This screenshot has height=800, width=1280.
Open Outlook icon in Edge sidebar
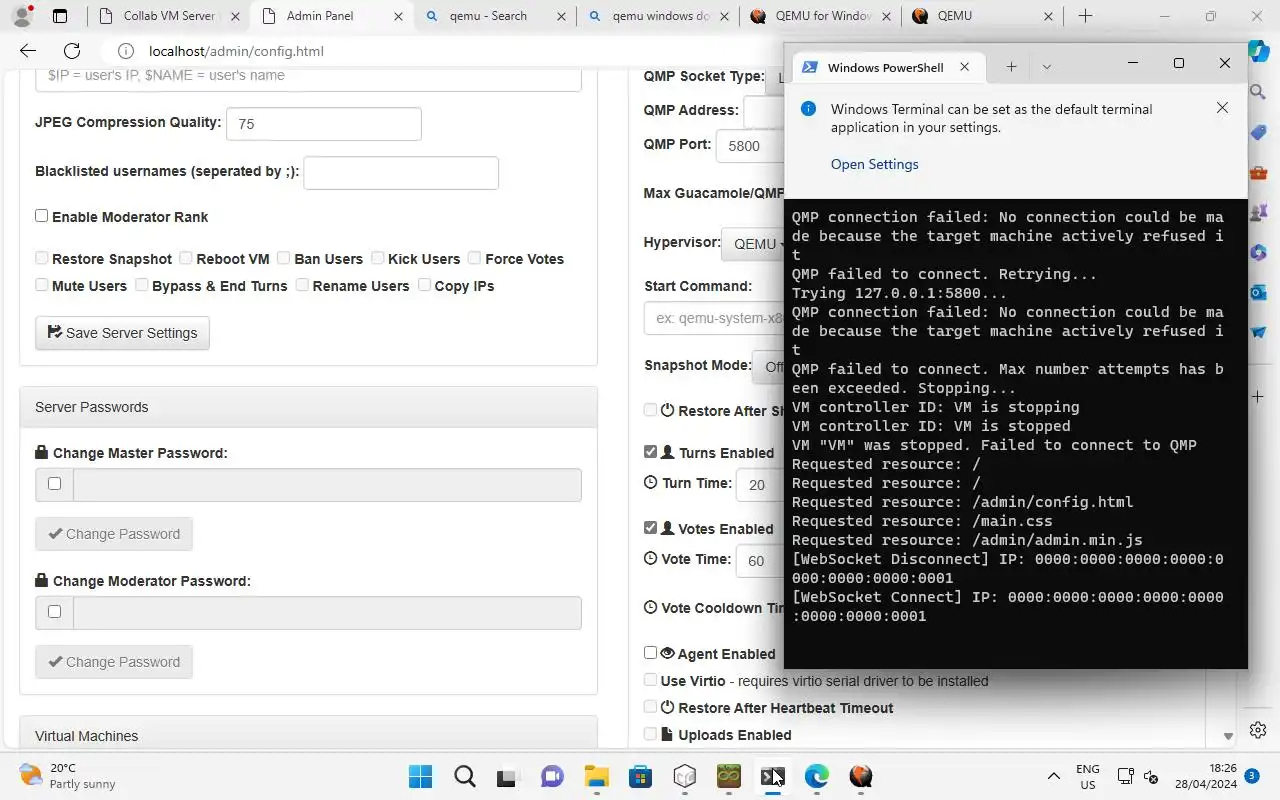[1258, 292]
